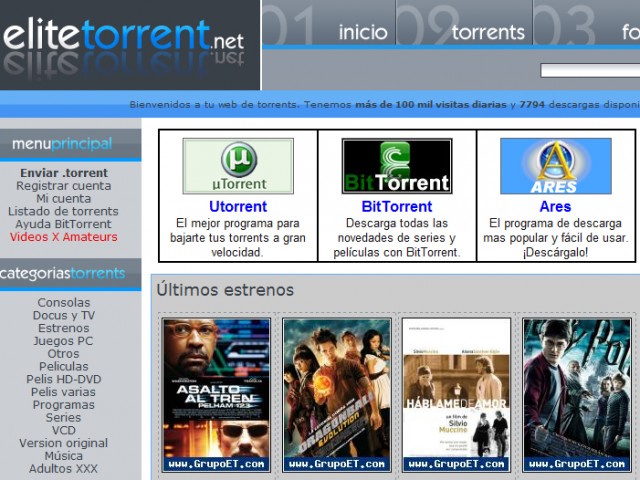Browse the Docus y TV category
This screenshot has height=480, width=640.
pos(64,315)
